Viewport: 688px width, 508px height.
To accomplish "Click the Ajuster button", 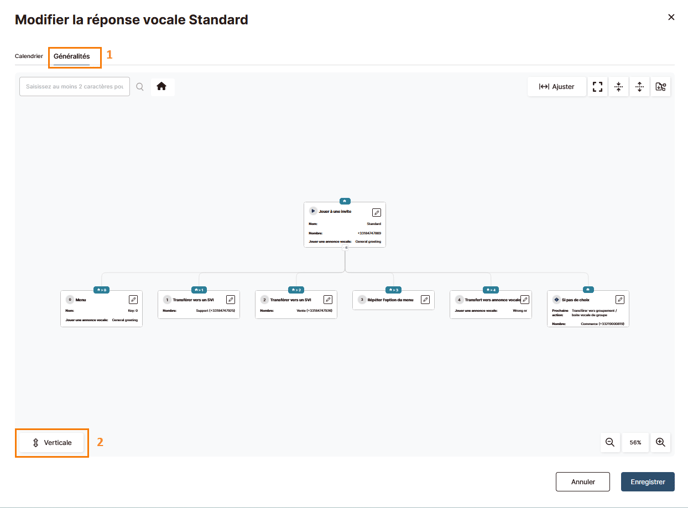I will pos(556,86).
